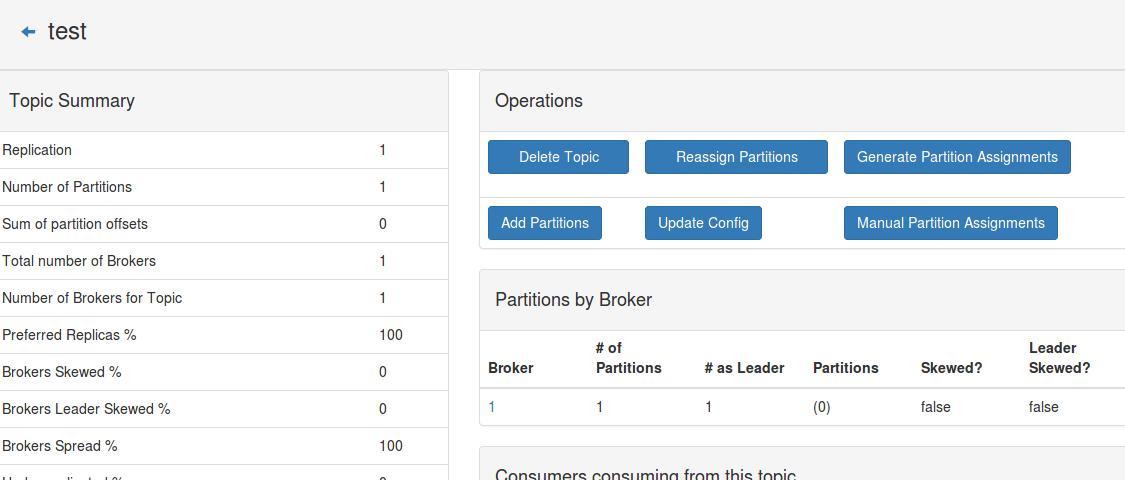
Task: Select the Add Partitions button
Action: pyautogui.click(x=544, y=223)
